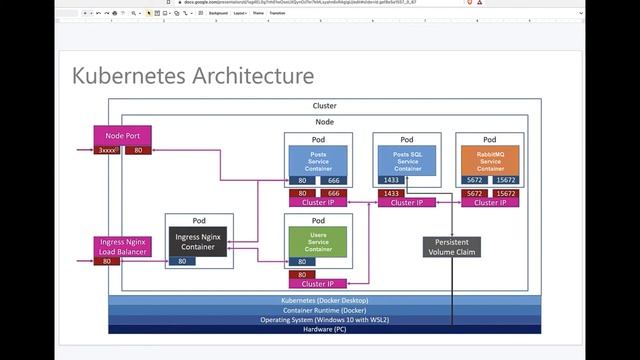
Task: Select the Persistent Volume Claim box
Action: point(452,247)
